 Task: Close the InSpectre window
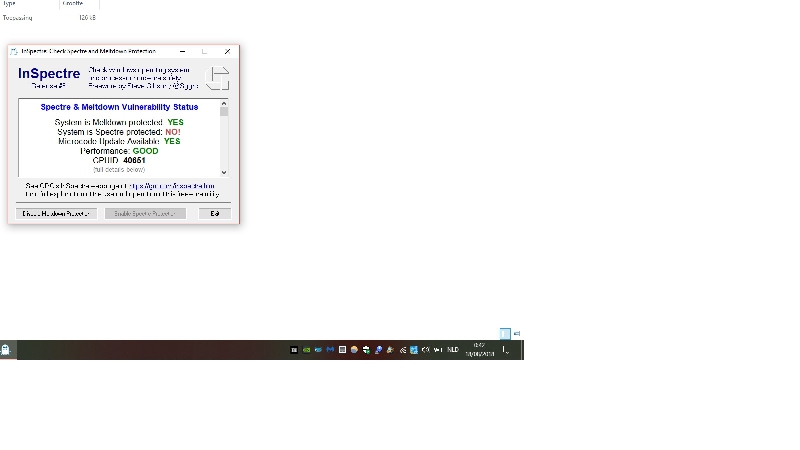(x=228, y=51)
